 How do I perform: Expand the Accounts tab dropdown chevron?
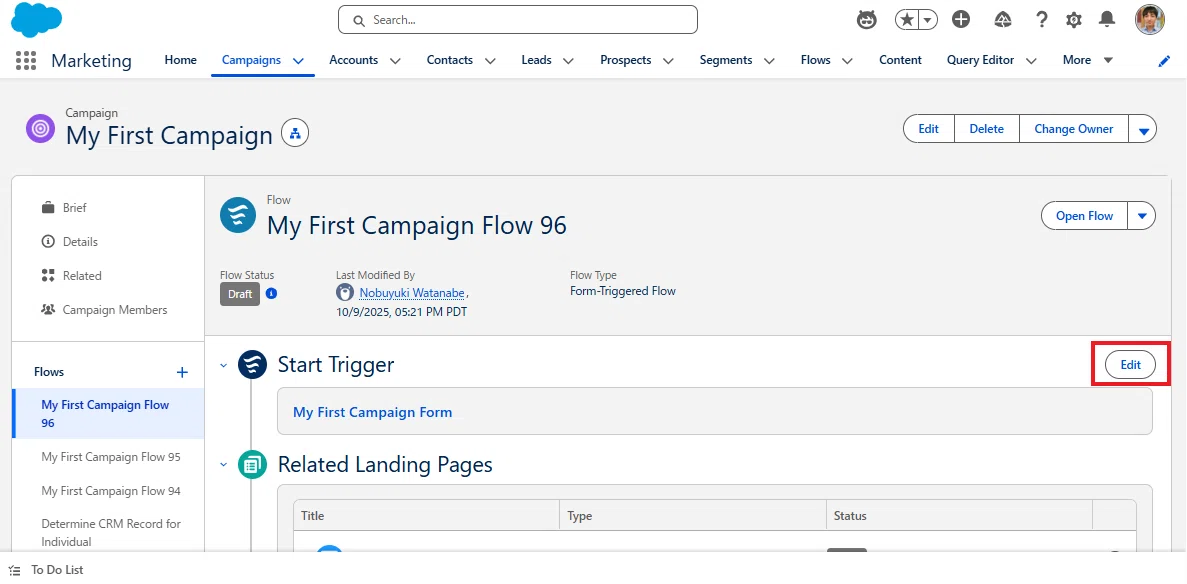pyautogui.click(x=395, y=61)
